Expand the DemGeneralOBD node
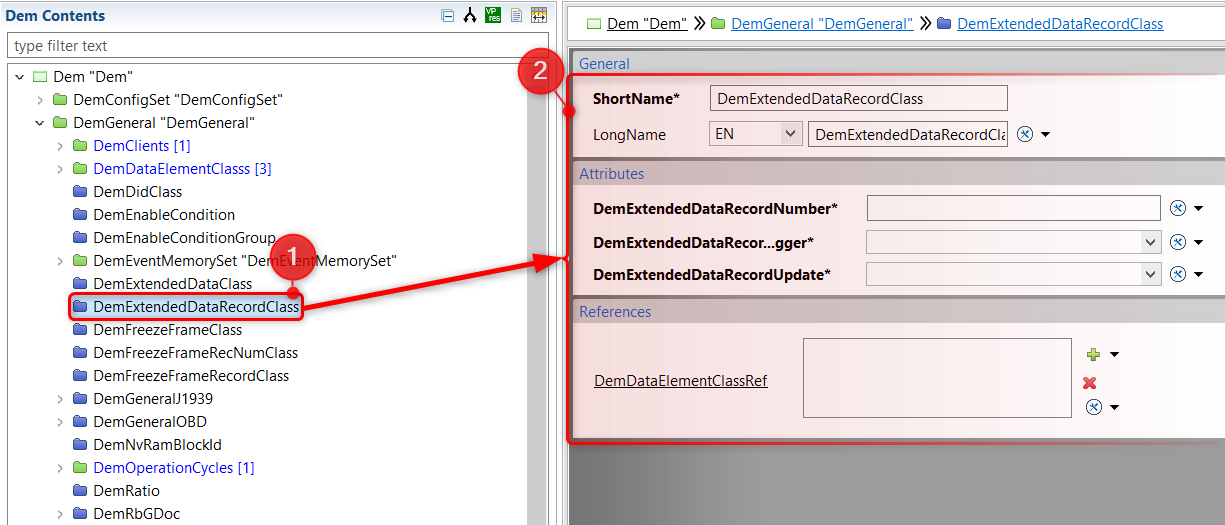The image size is (1225, 525). 60,422
